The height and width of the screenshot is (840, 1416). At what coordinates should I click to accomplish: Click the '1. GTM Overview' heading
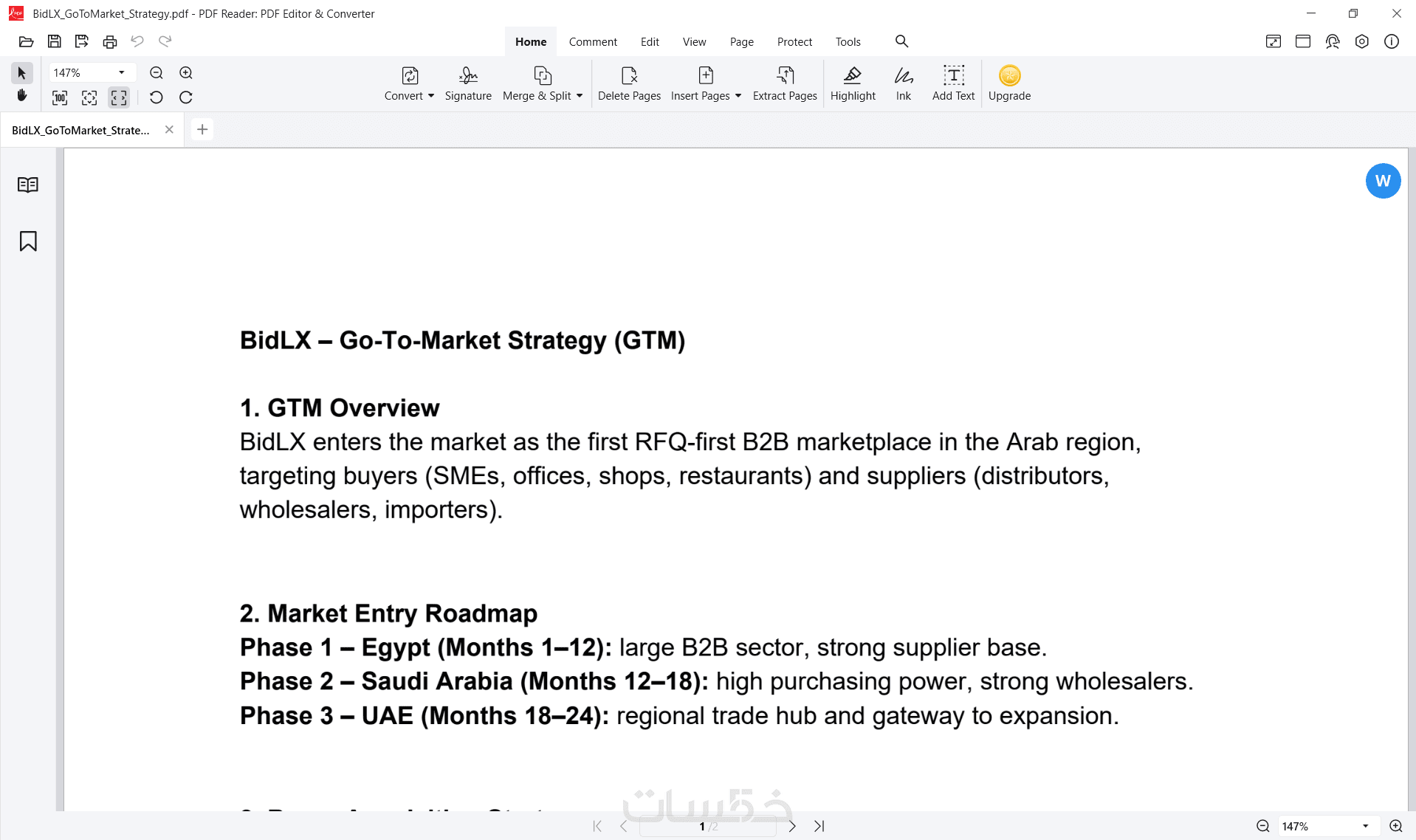340,407
